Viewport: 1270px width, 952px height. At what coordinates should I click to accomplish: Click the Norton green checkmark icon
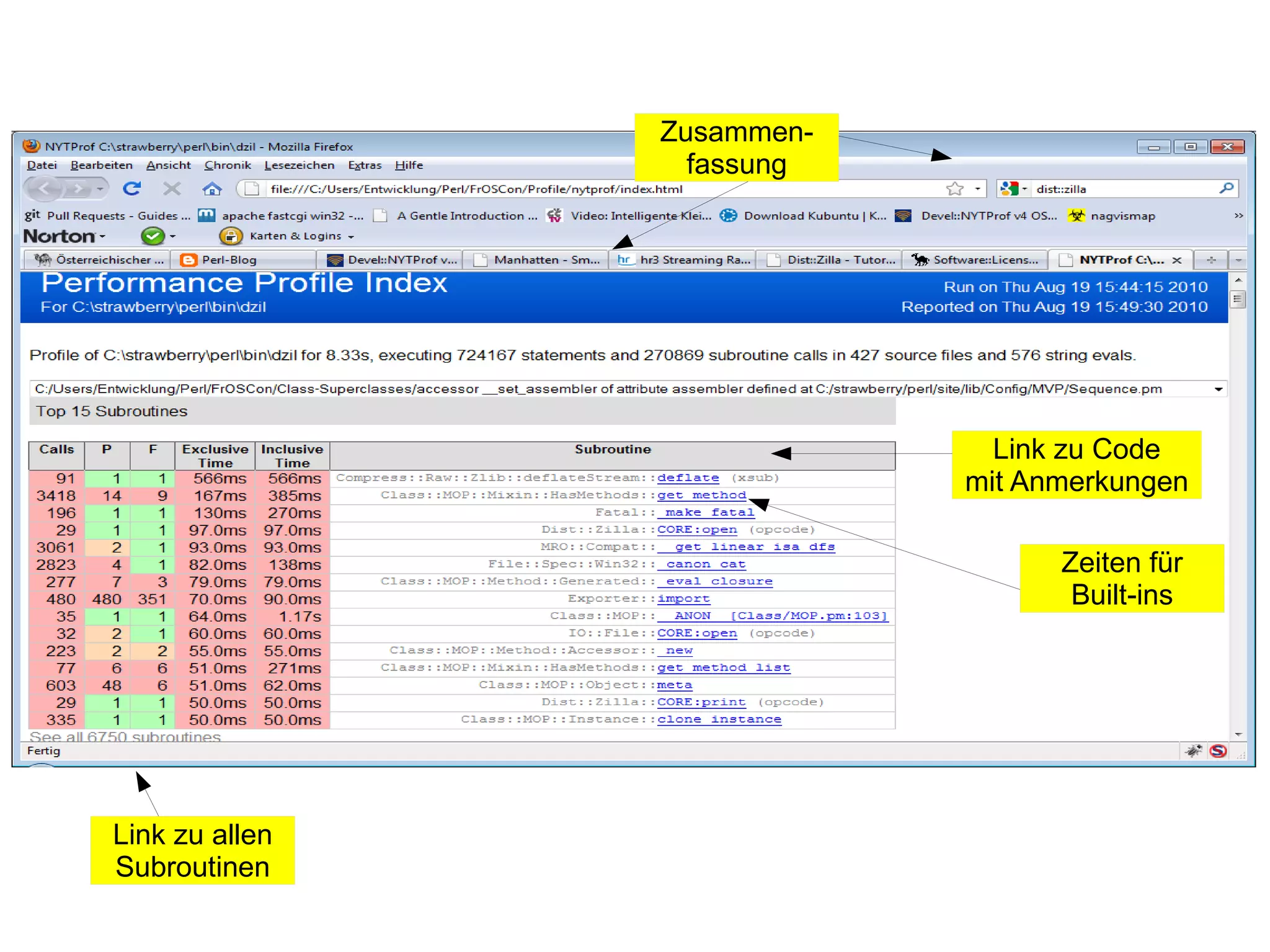point(152,236)
